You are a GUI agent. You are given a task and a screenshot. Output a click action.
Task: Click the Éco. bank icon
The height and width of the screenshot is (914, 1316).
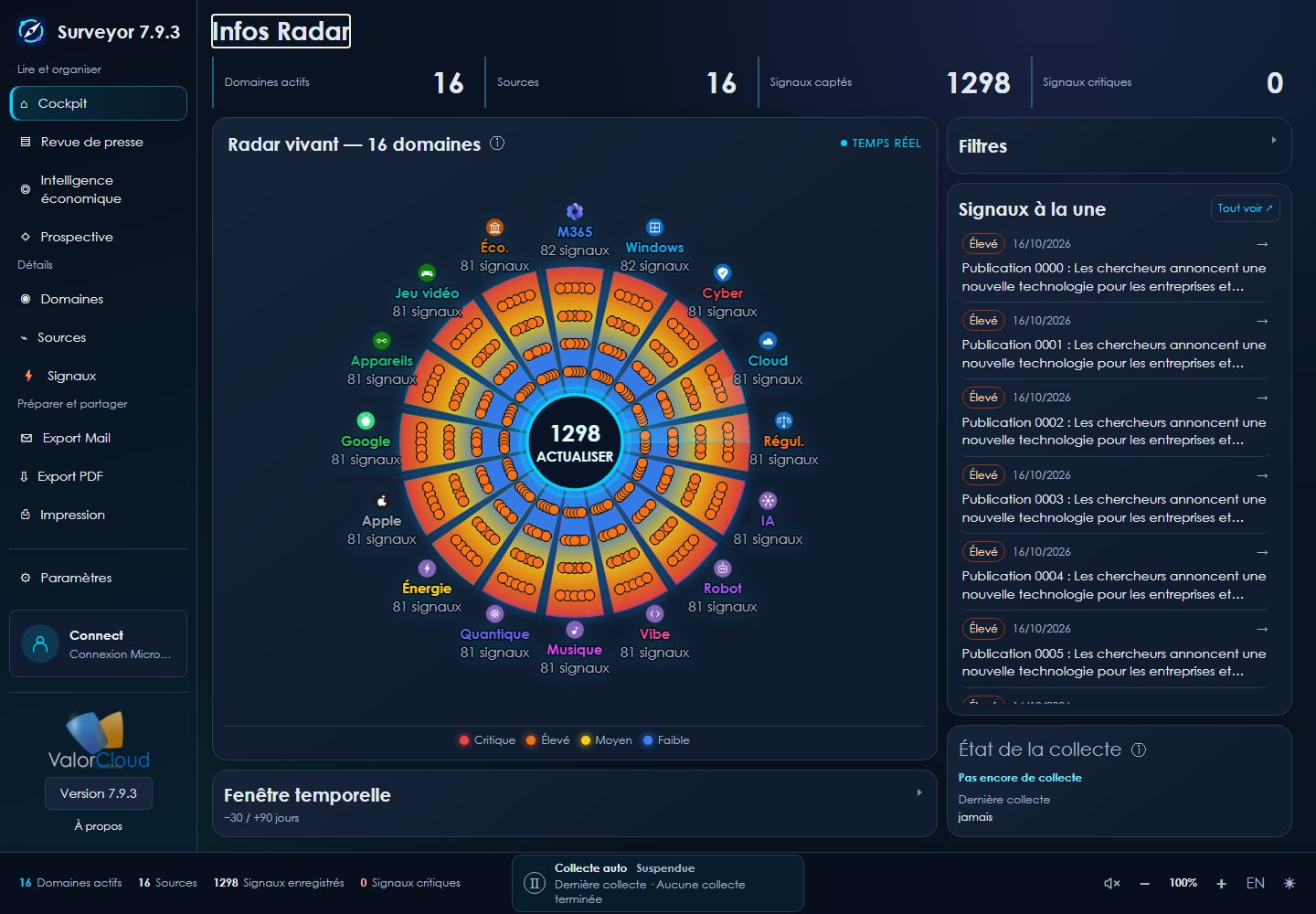494,228
